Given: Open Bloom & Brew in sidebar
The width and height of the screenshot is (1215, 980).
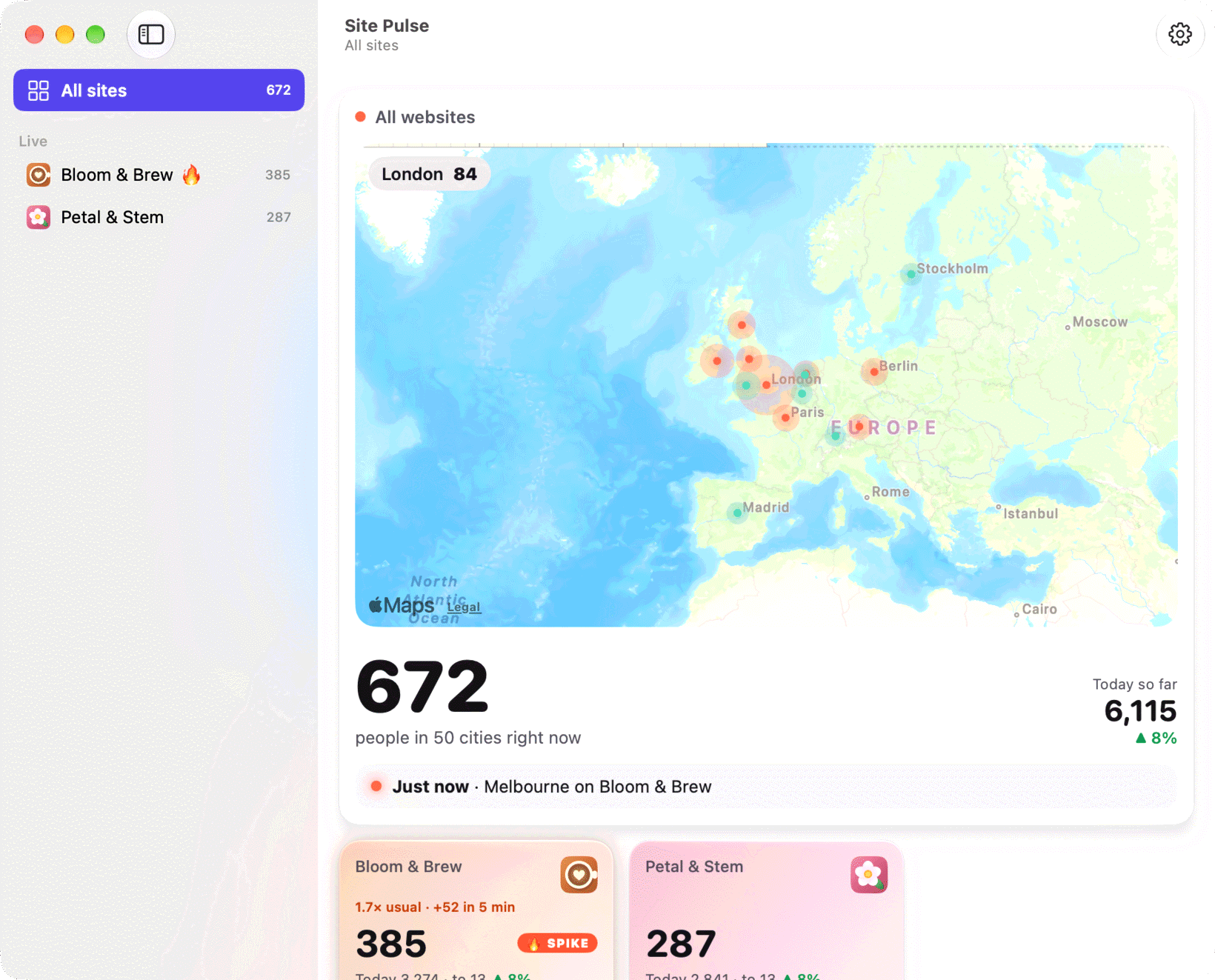Looking at the screenshot, I should (x=159, y=175).
